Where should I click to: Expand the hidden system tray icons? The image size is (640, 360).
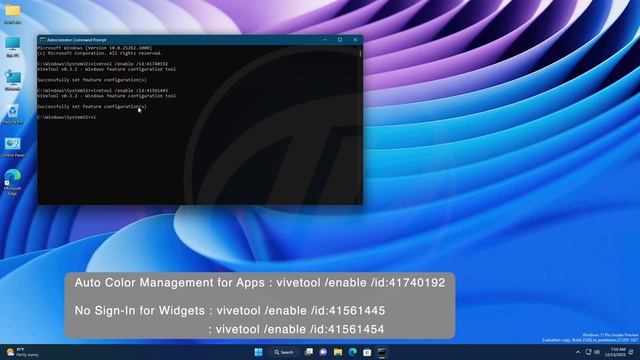coord(578,352)
